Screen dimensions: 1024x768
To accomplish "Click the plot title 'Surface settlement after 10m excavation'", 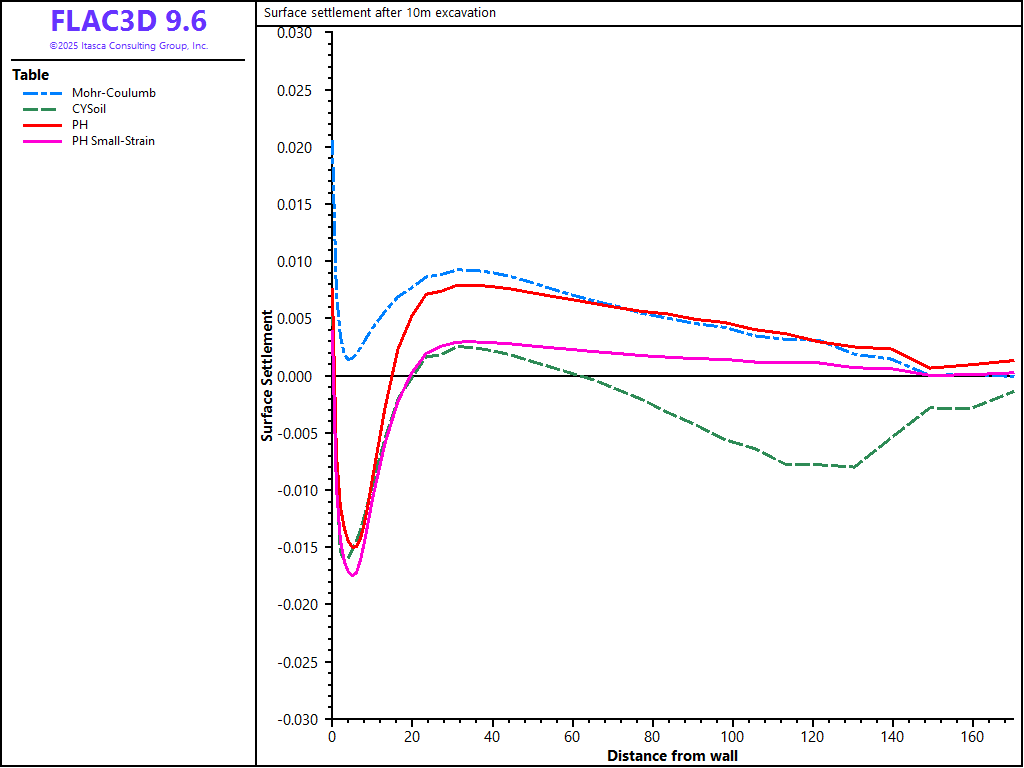I will (379, 12).
